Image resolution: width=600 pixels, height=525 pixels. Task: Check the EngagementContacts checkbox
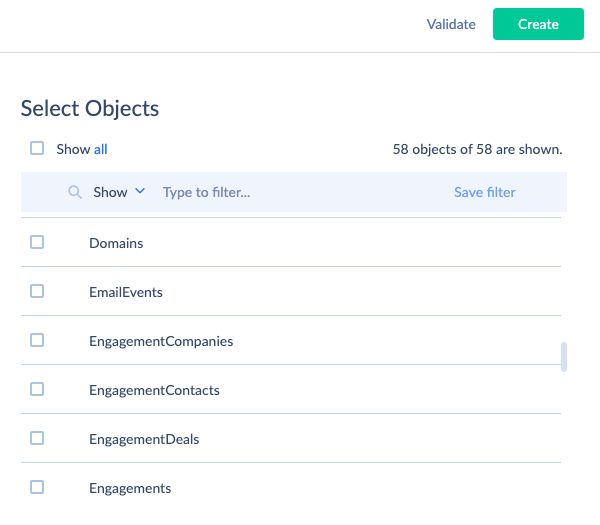click(x=37, y=389)
